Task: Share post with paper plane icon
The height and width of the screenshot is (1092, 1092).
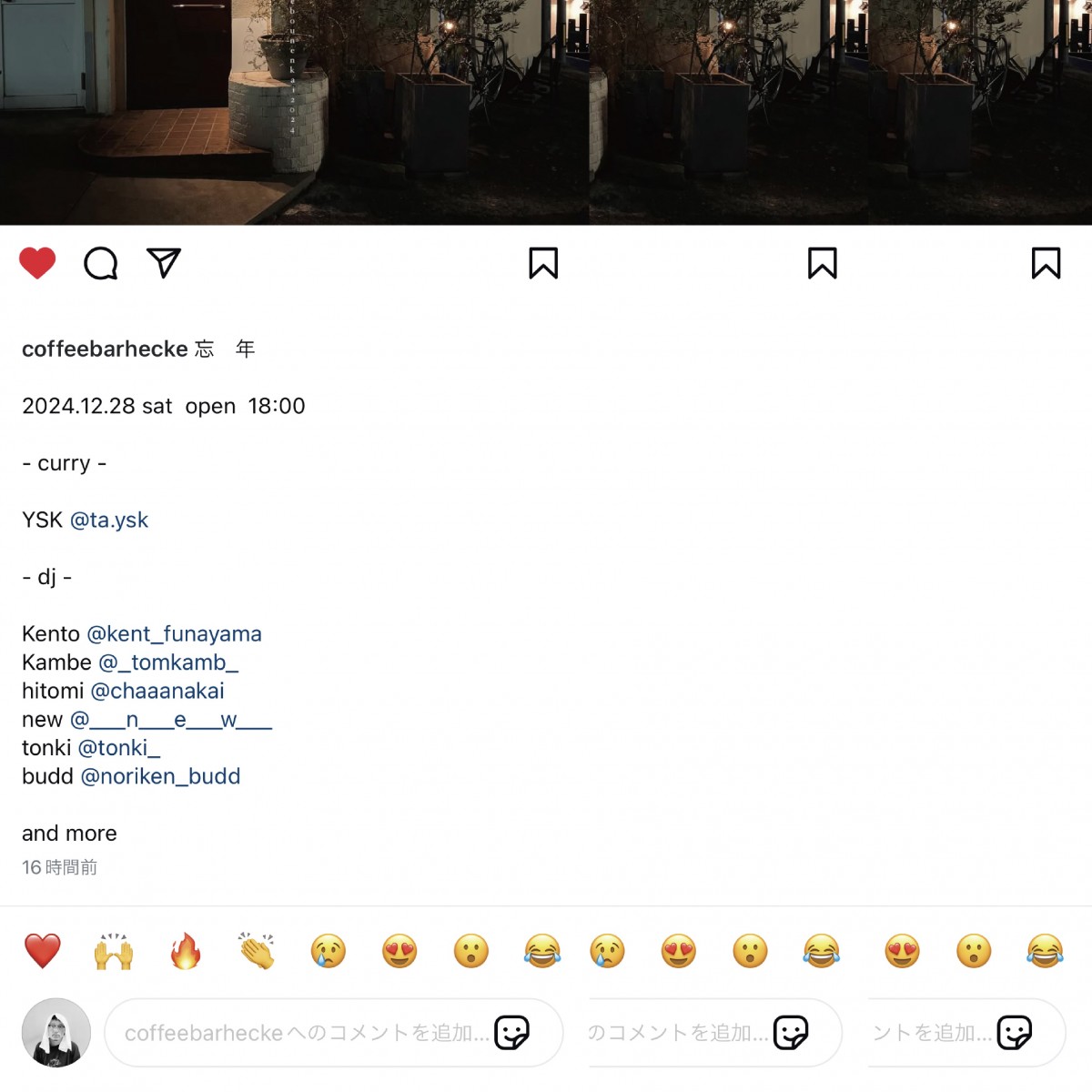Action: click(x=164, y=263)
